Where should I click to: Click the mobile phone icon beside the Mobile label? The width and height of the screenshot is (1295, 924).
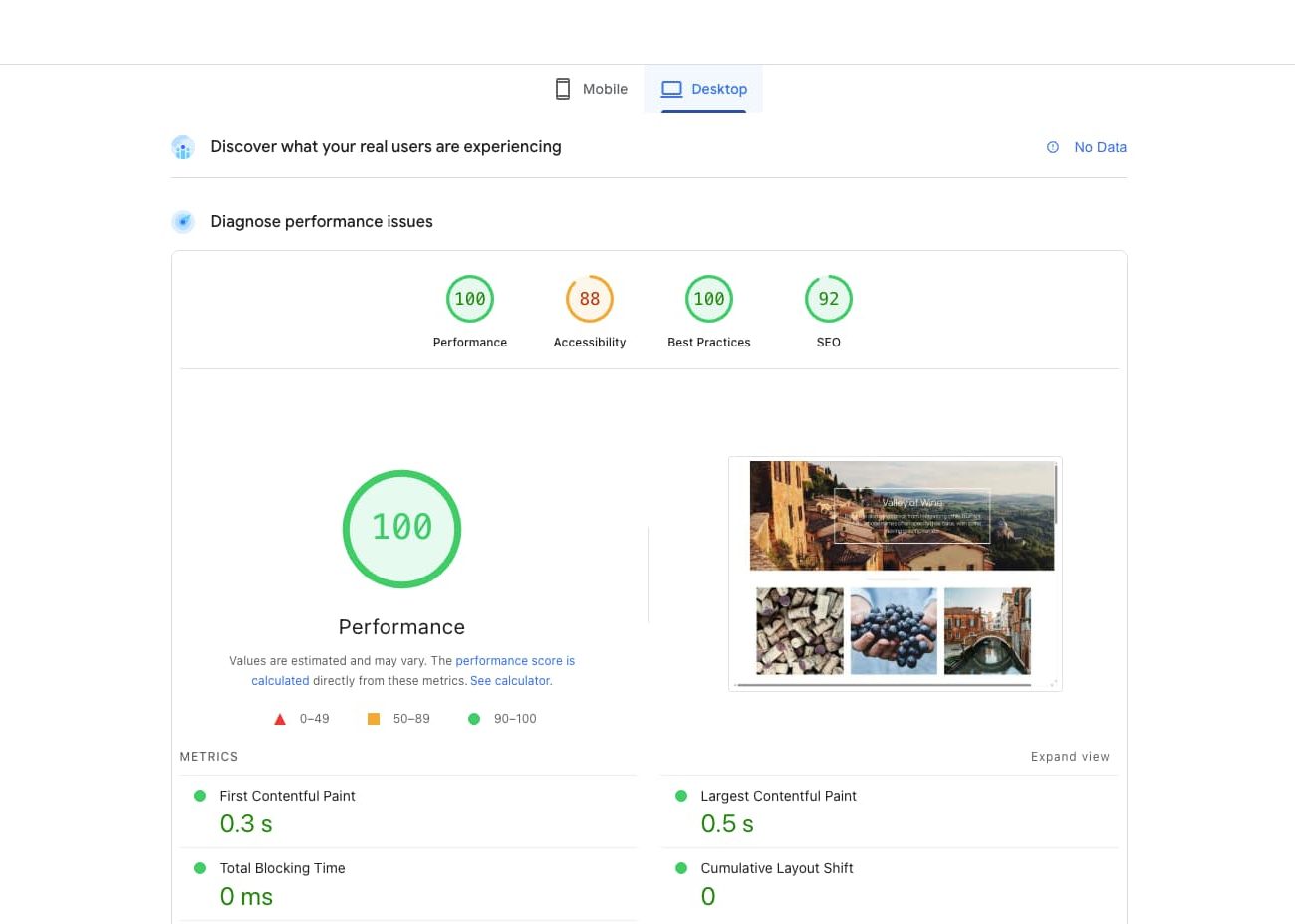coord(563,89)
